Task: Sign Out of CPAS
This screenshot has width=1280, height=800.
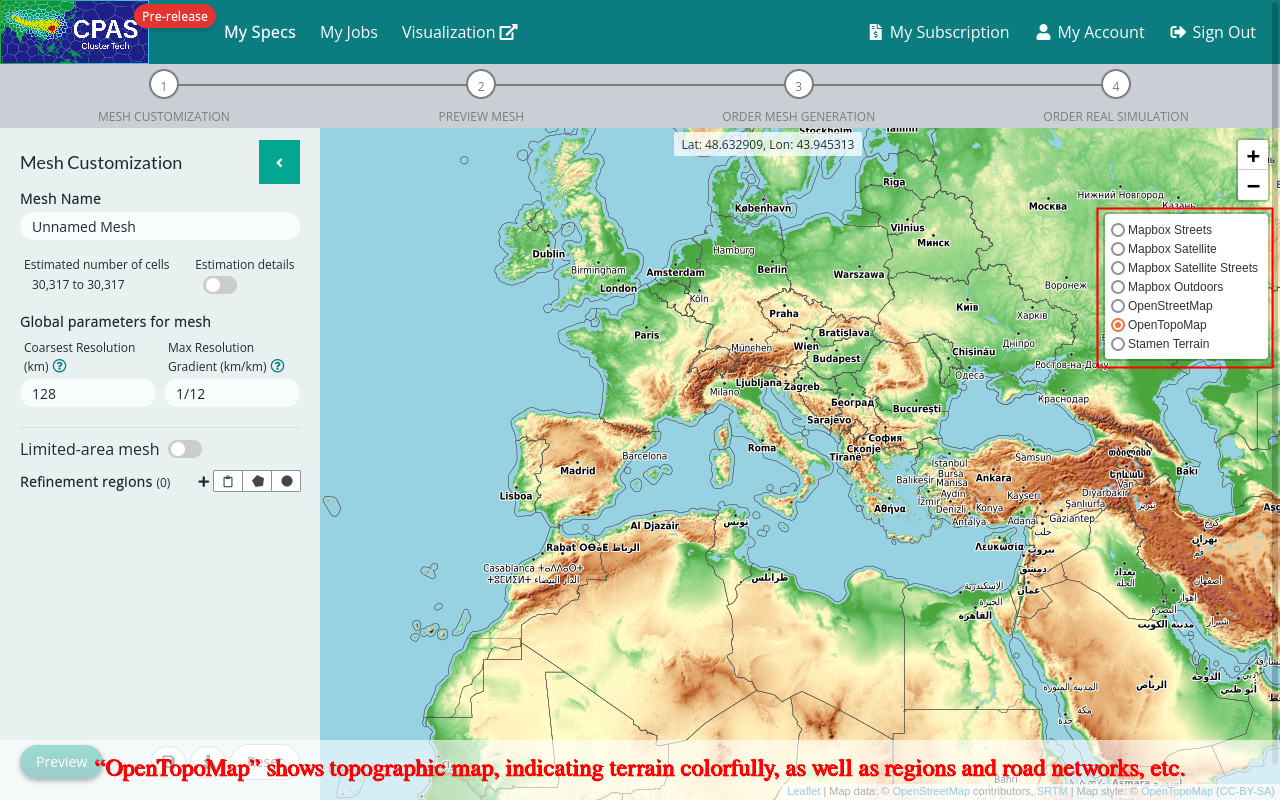Action: pyautogui.click(x=1213, y=32)
